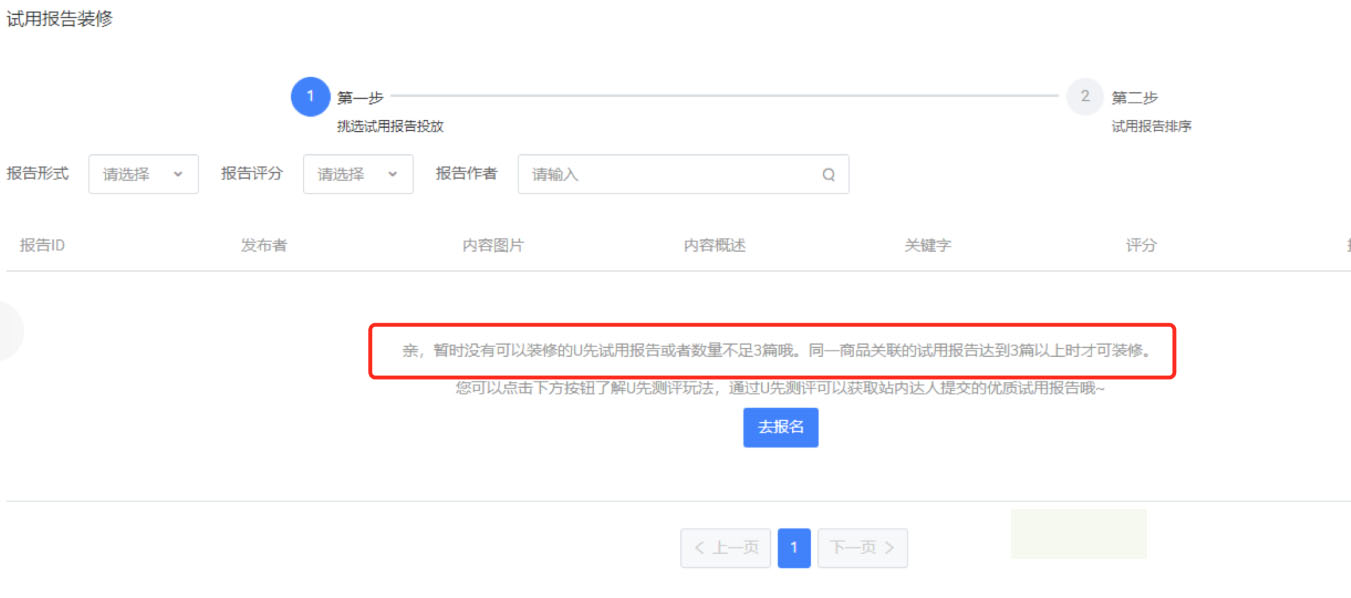Screen dimensions: 1351x598
Task: Click the 下一页 pagination button
Action: point(862,547)
